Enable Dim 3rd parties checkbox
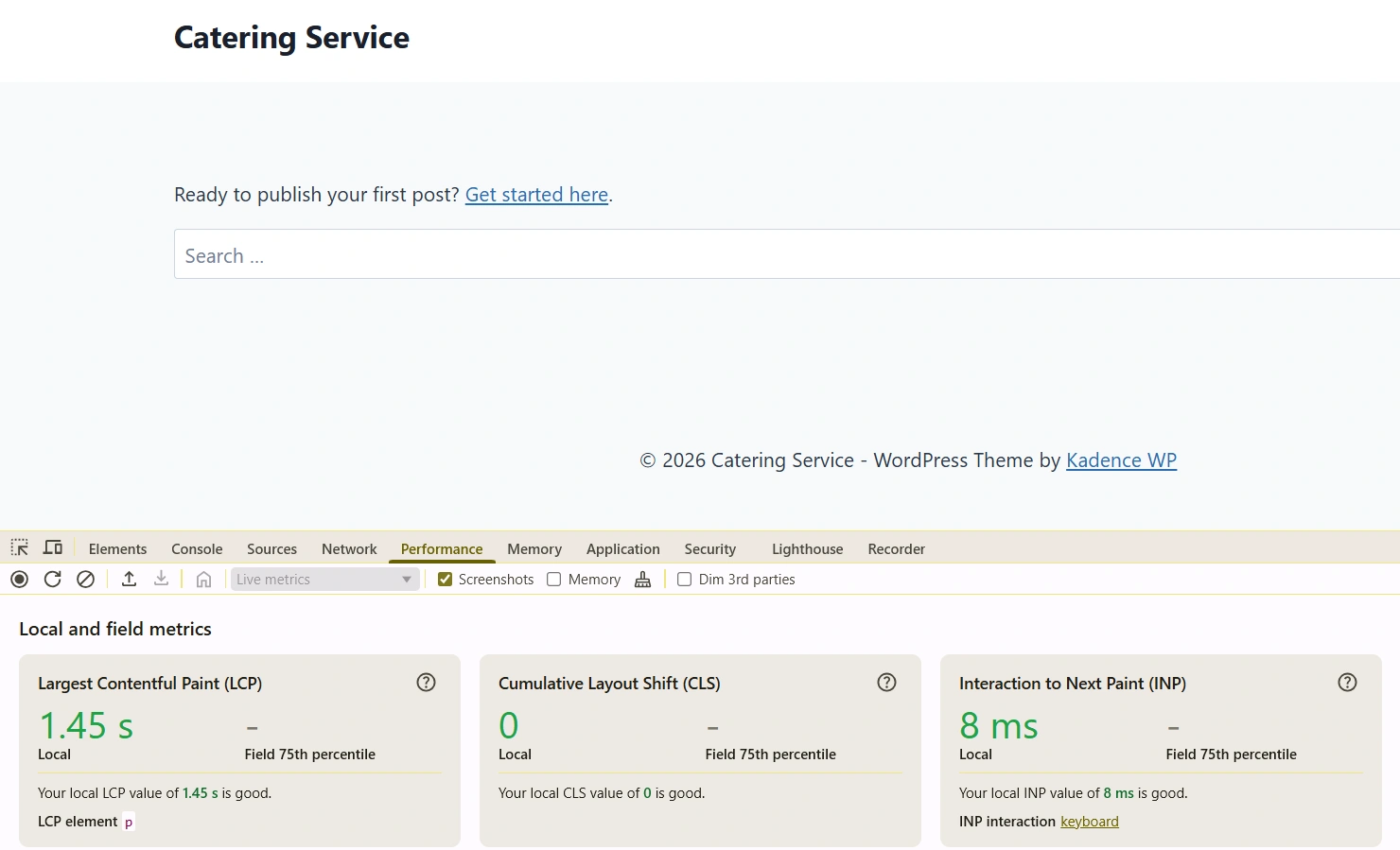Viewport: 1400px width, 850px height. pyautogui.click(x=685, y=579)
